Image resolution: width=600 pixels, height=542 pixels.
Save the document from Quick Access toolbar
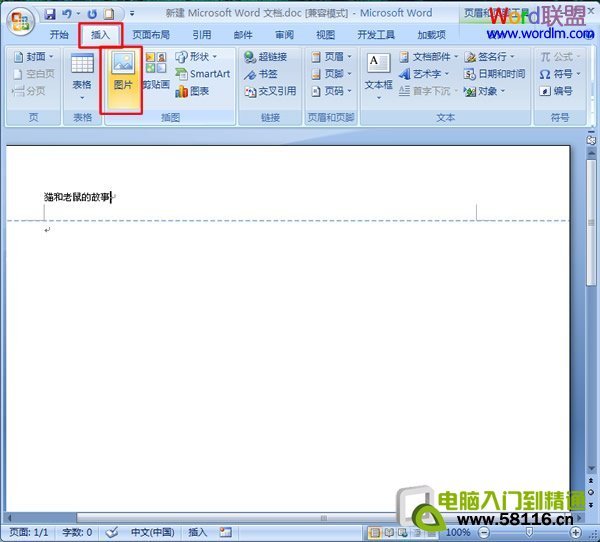[50, 15]
